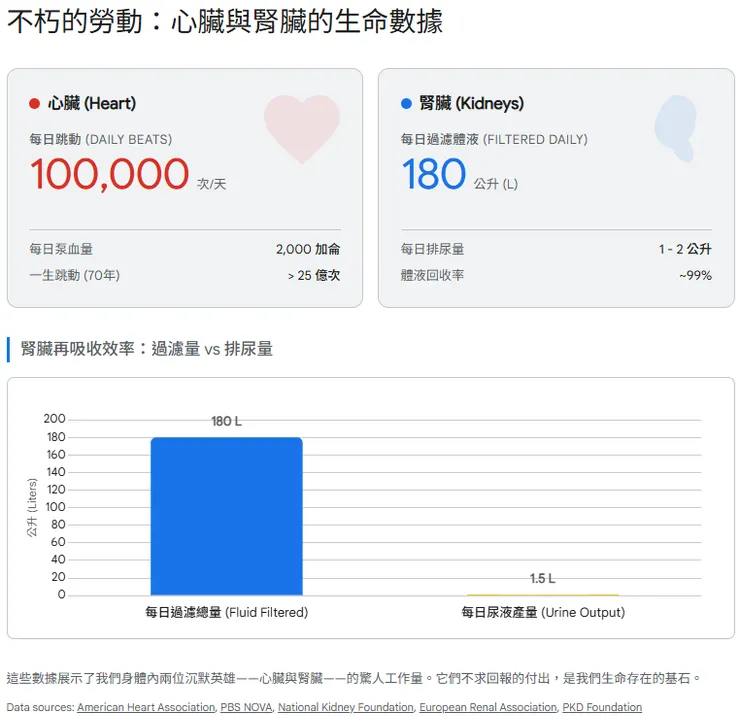The height and width of the screenshot is (716, 740).
Task: Click the 100 y-axis tick label
Action: [55, 507]
